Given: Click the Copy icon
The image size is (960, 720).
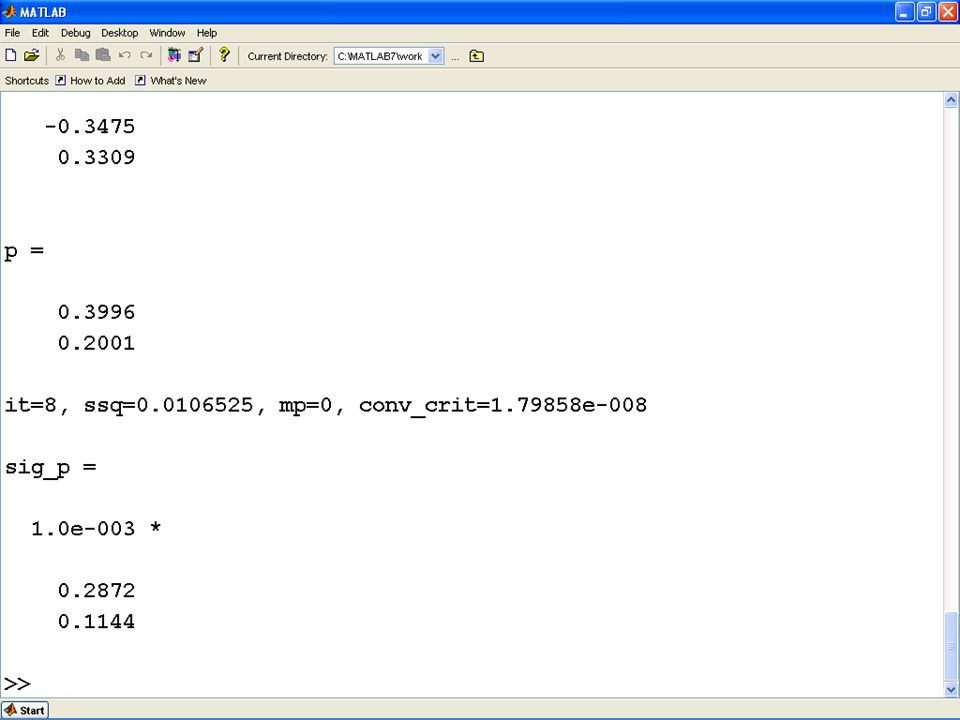Looking at the screenshot, I should point(81,56).
